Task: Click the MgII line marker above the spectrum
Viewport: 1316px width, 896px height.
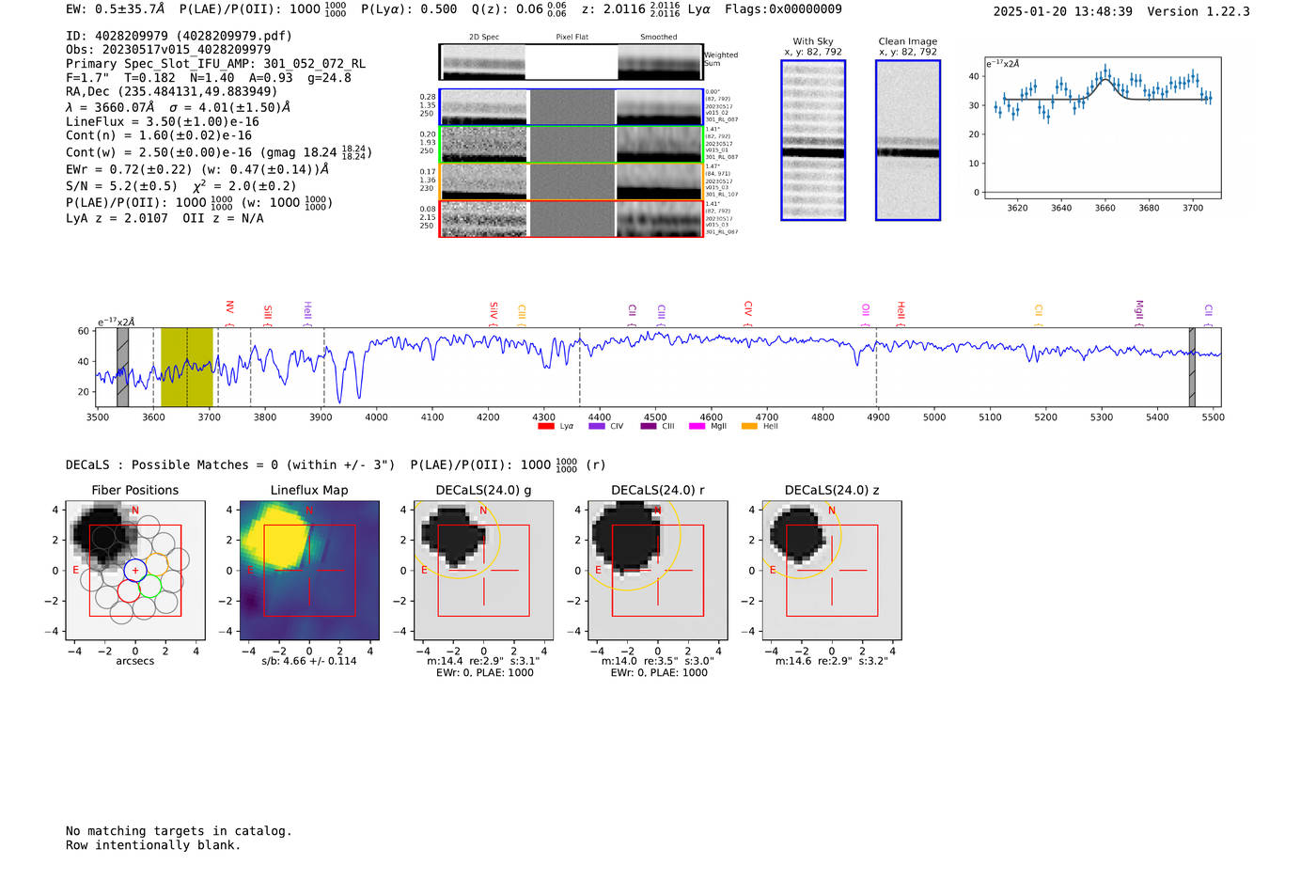Action: pyautogui.click(x=1139, y=312)
